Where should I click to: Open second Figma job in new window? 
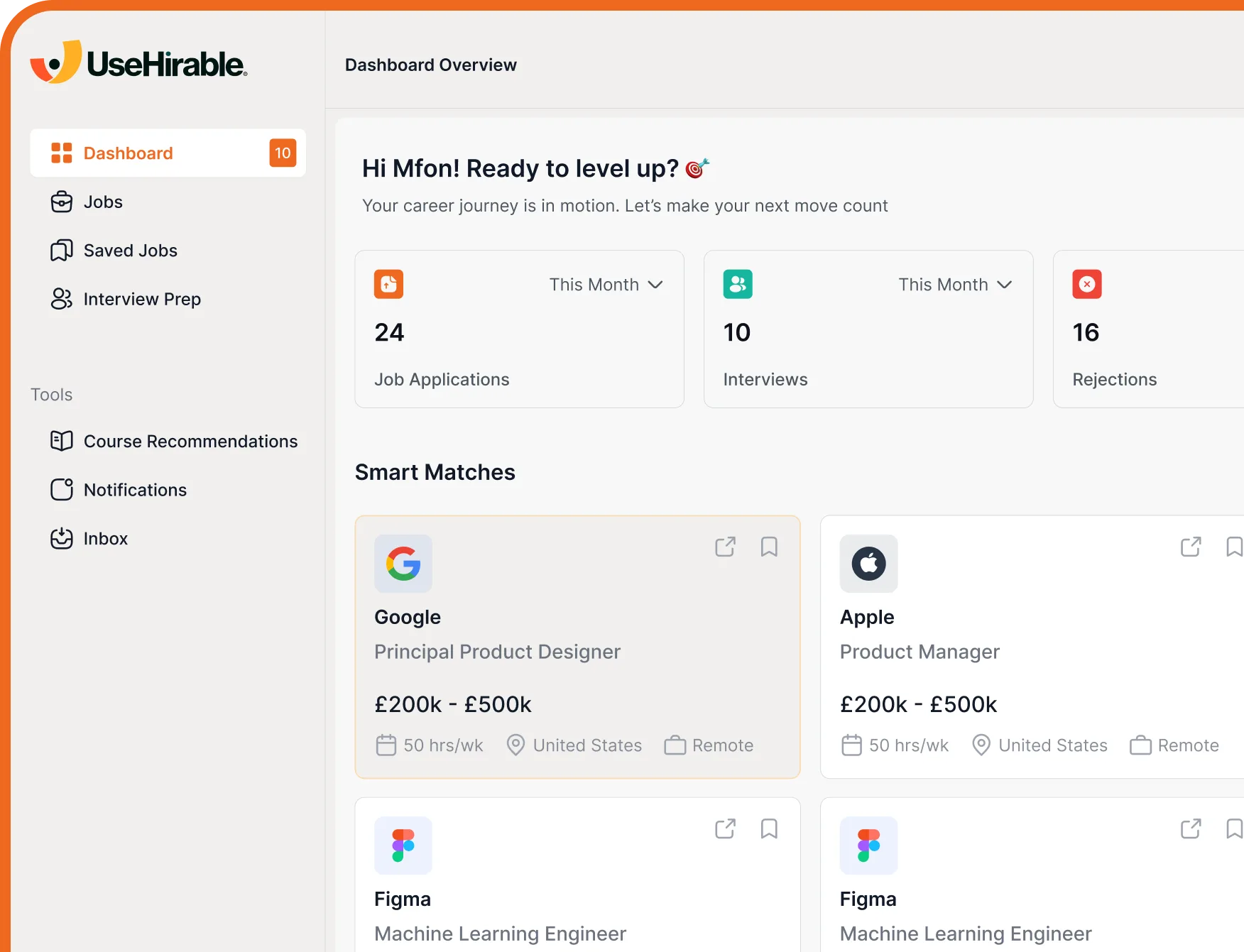tap(1191, 828)
